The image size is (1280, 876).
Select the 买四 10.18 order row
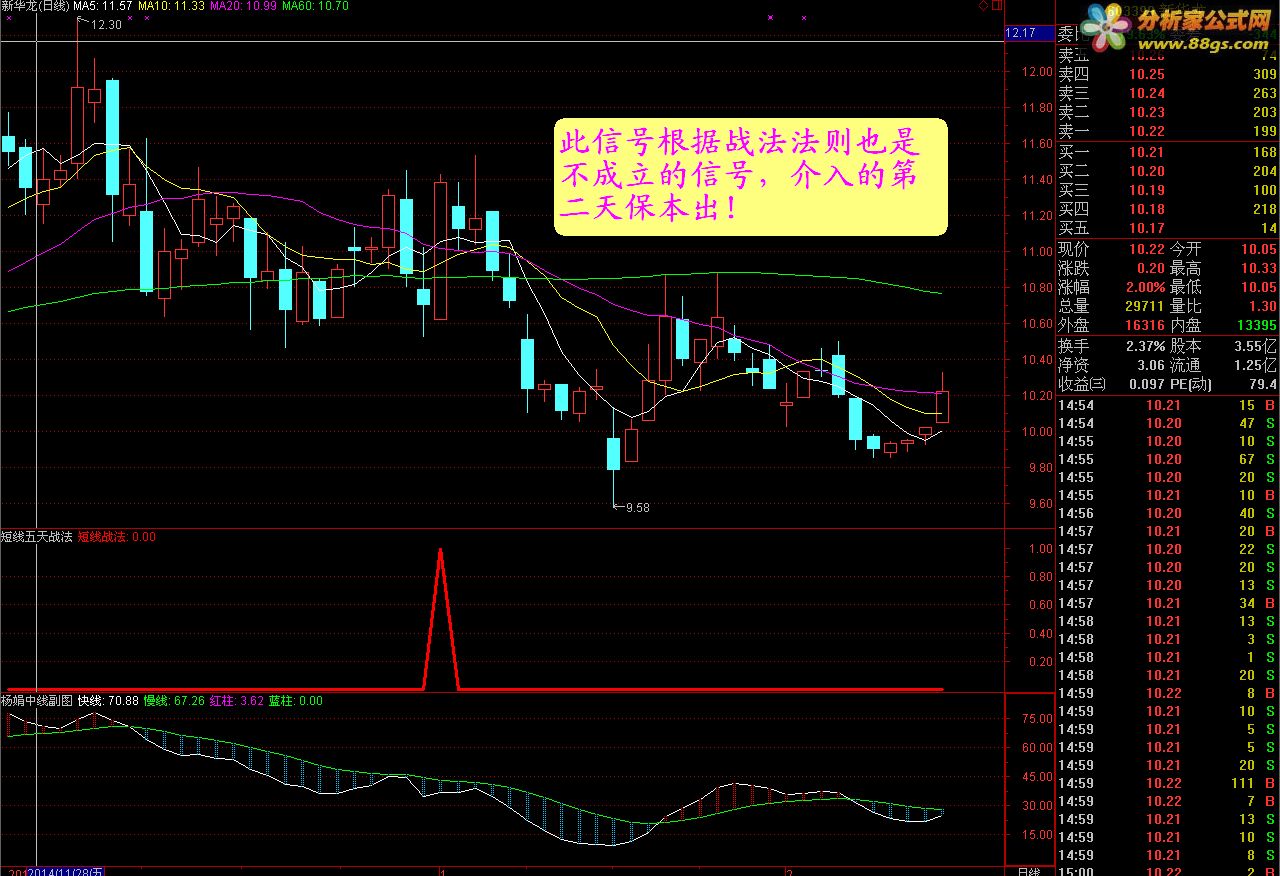1167,209
